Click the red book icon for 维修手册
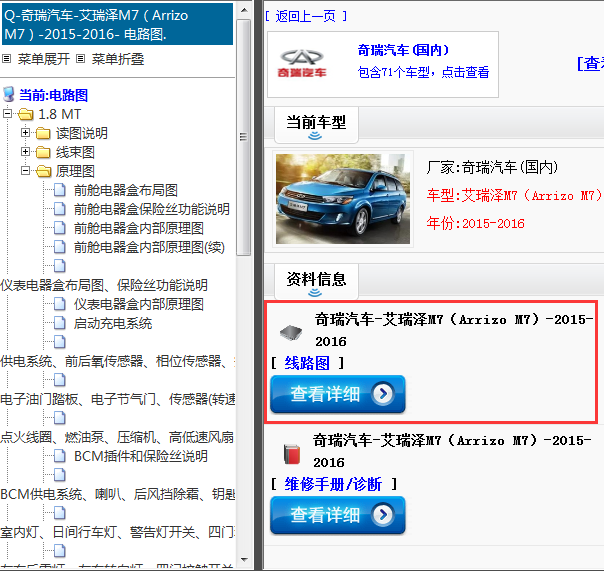 (x=292, y=454)
